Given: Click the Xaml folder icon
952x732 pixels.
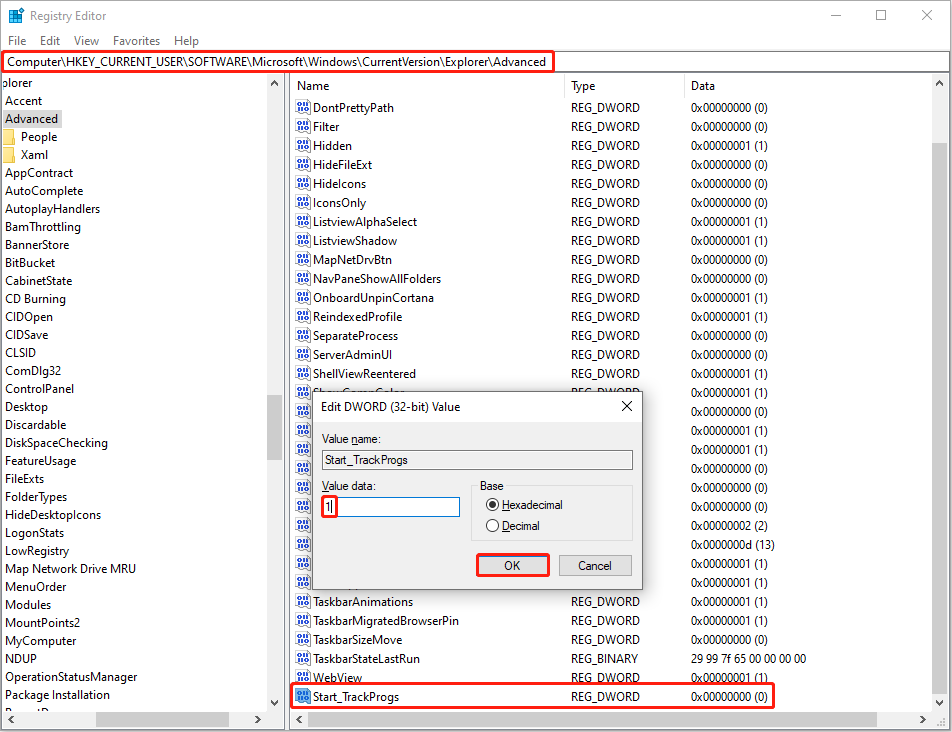Looking at the screenshot, I should tap(8, 155).
